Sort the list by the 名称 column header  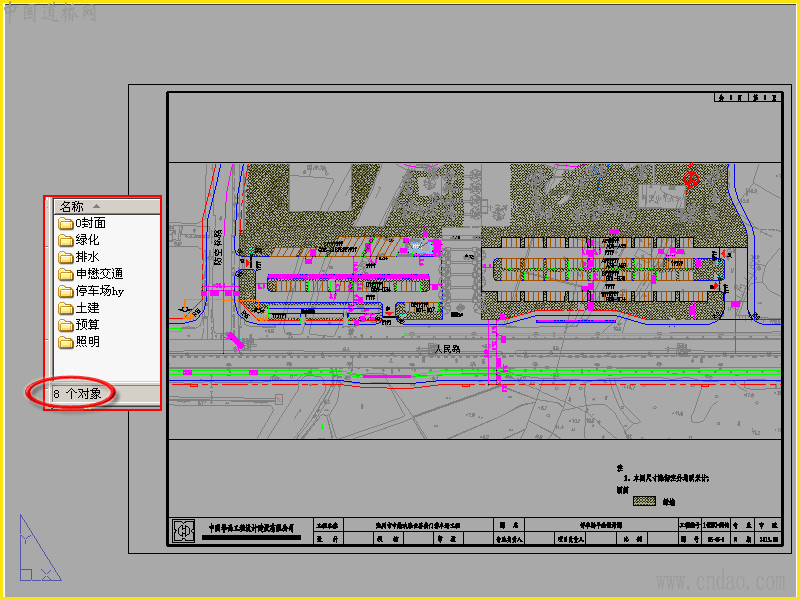coord(107,206)
